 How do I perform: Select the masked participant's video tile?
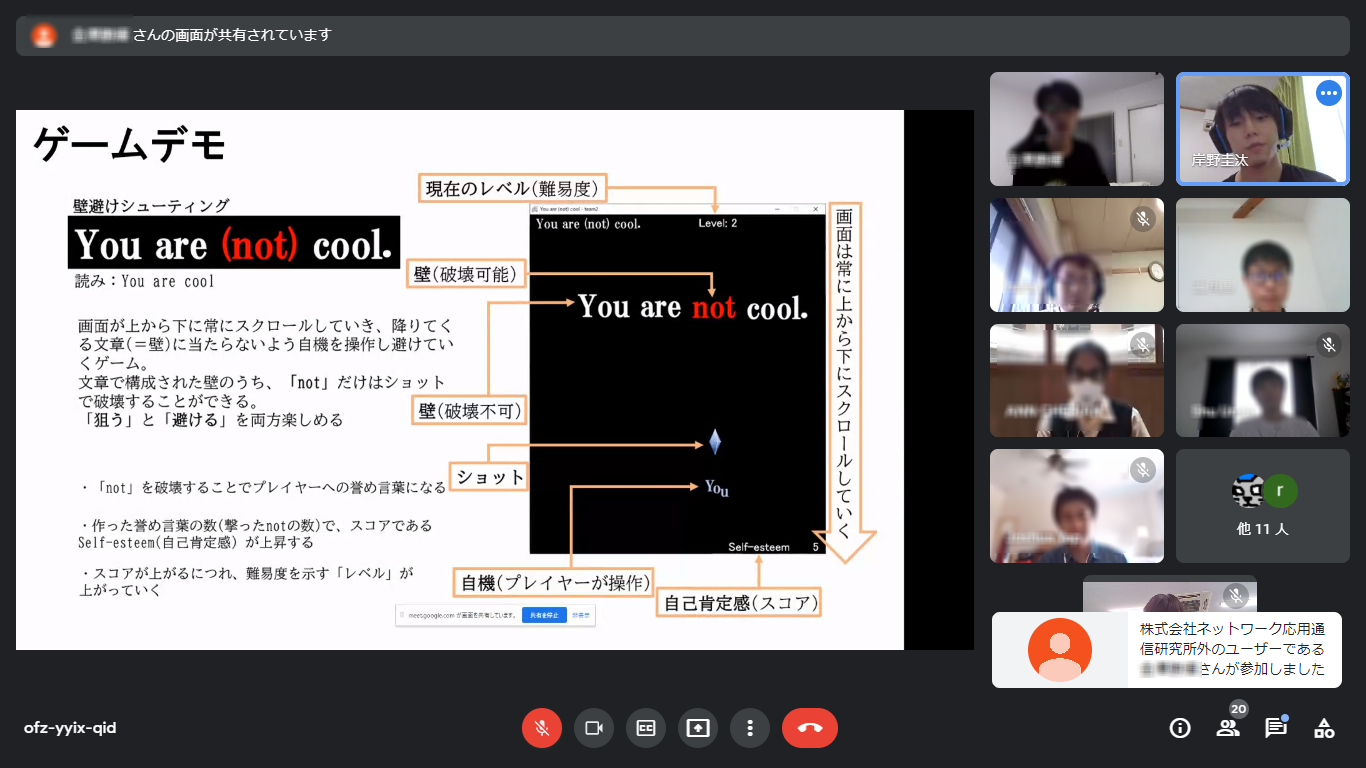tap(1076, 381)
